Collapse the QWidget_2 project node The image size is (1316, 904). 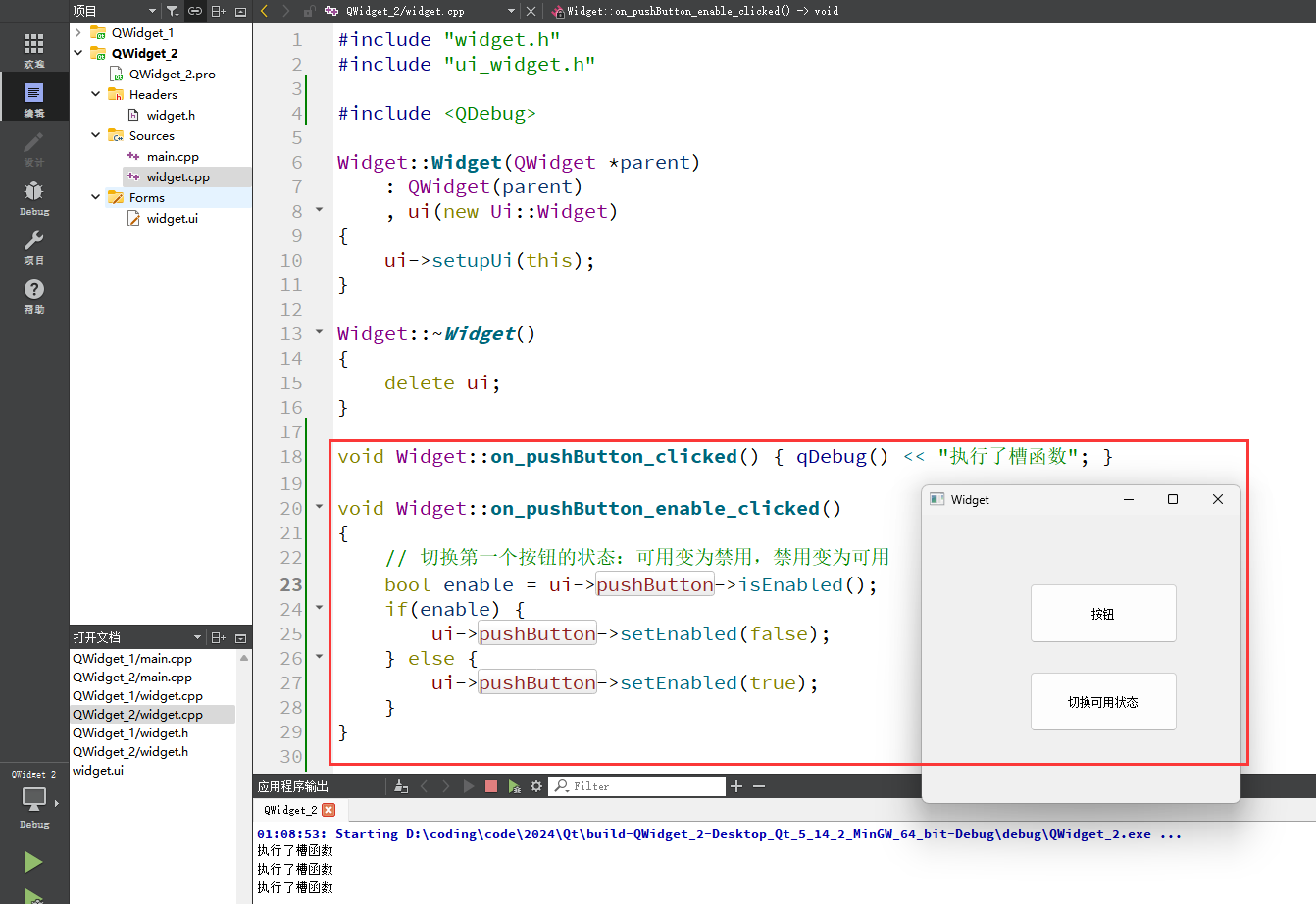(x=78, y=53)
